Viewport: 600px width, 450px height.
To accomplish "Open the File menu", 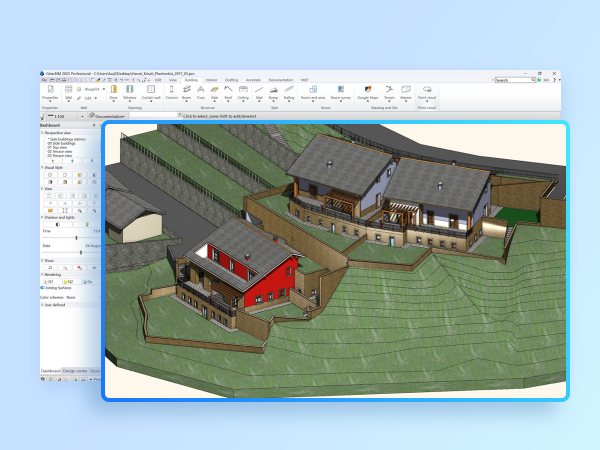I will (x=44, y=80).
